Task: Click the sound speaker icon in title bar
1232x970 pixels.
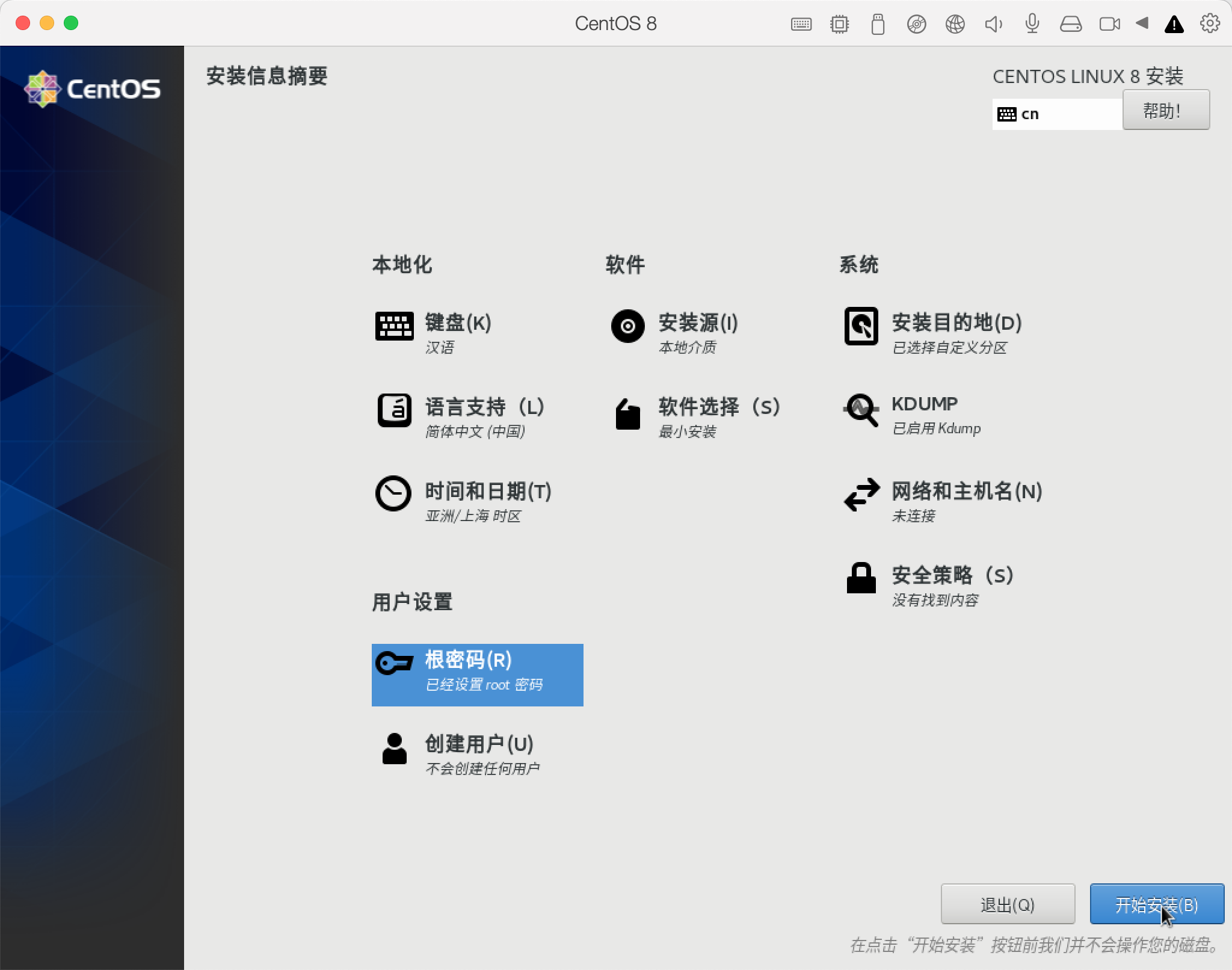Action: click(x=993, y=24)
